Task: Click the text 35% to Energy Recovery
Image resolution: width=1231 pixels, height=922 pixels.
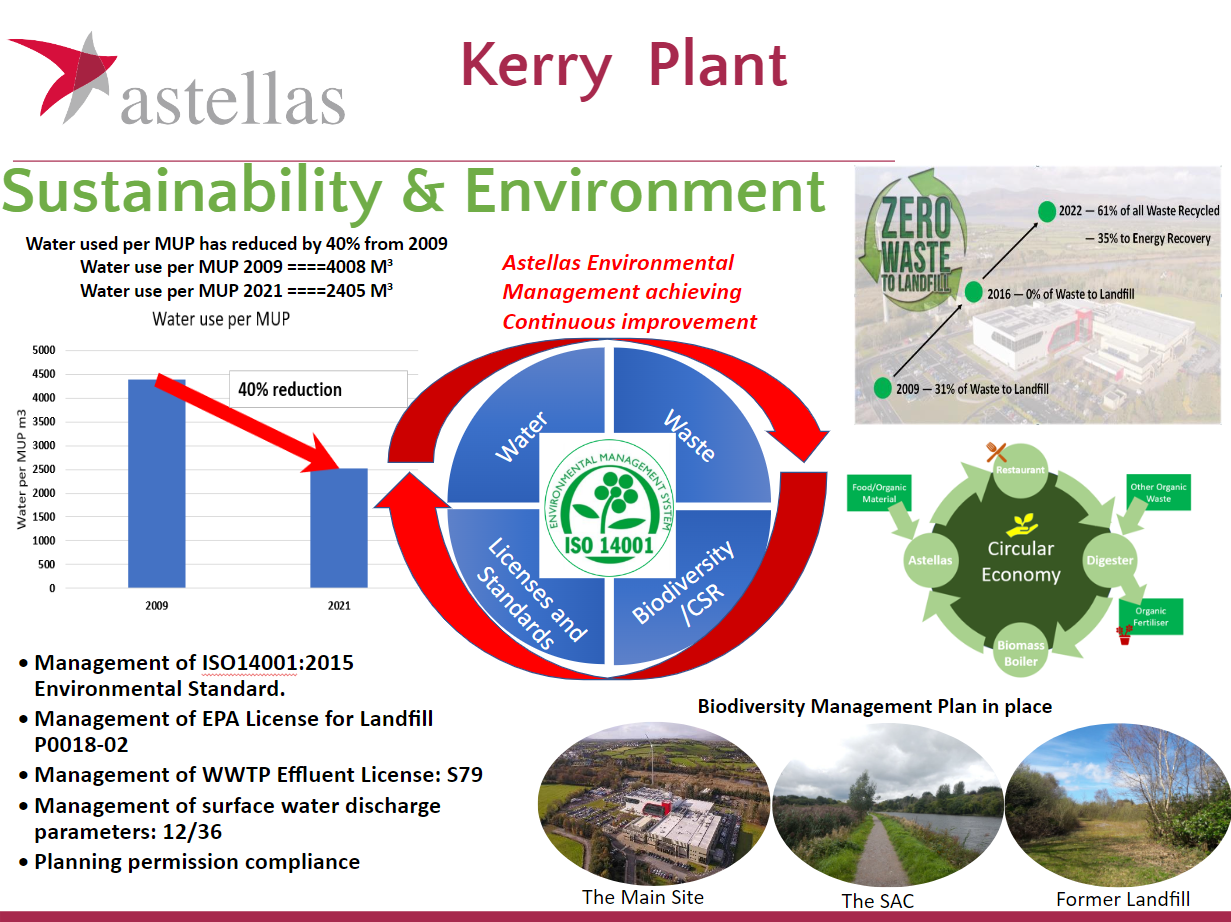Action: [1154, 238]
